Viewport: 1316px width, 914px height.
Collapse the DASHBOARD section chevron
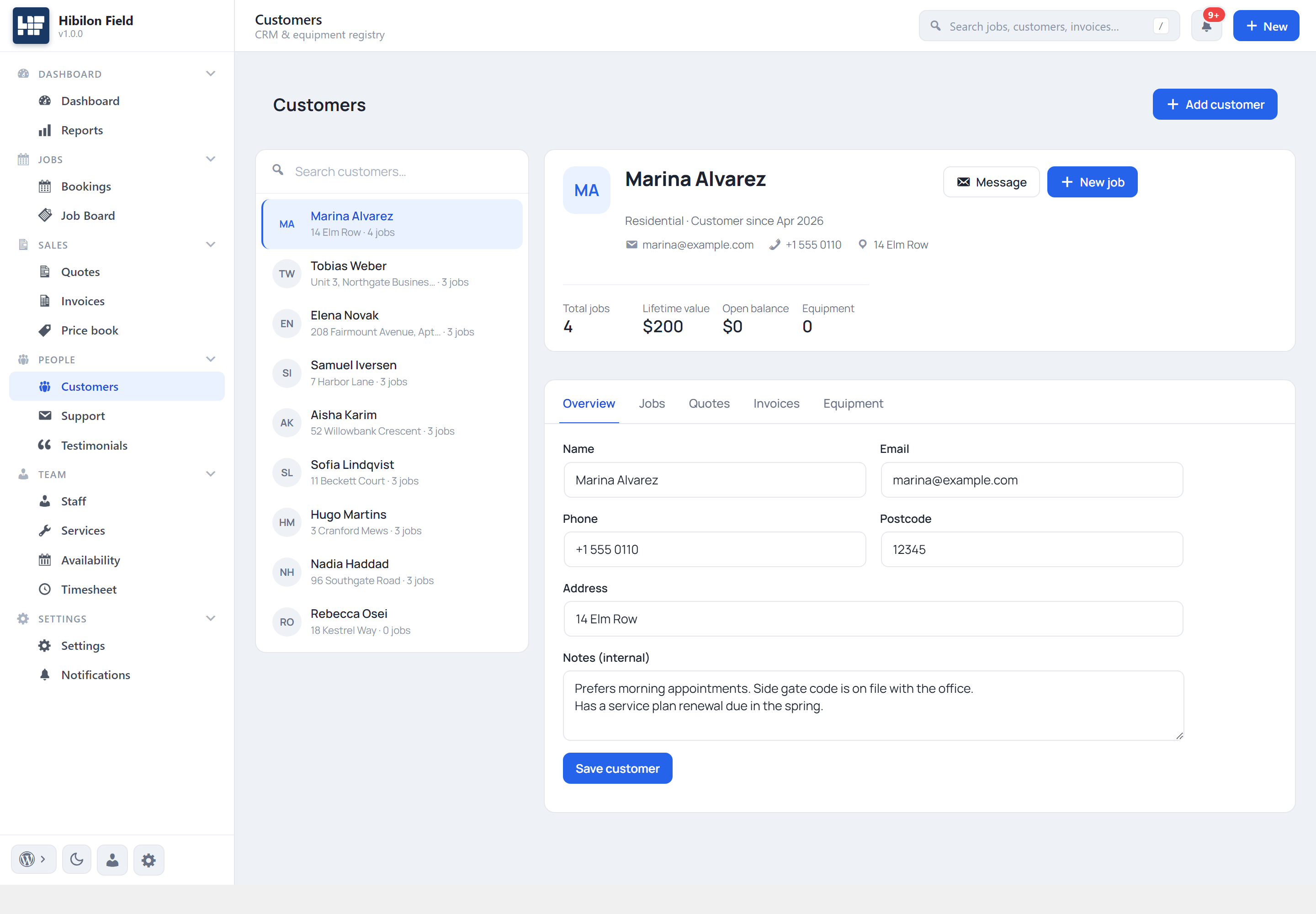(x=211, y=73)
